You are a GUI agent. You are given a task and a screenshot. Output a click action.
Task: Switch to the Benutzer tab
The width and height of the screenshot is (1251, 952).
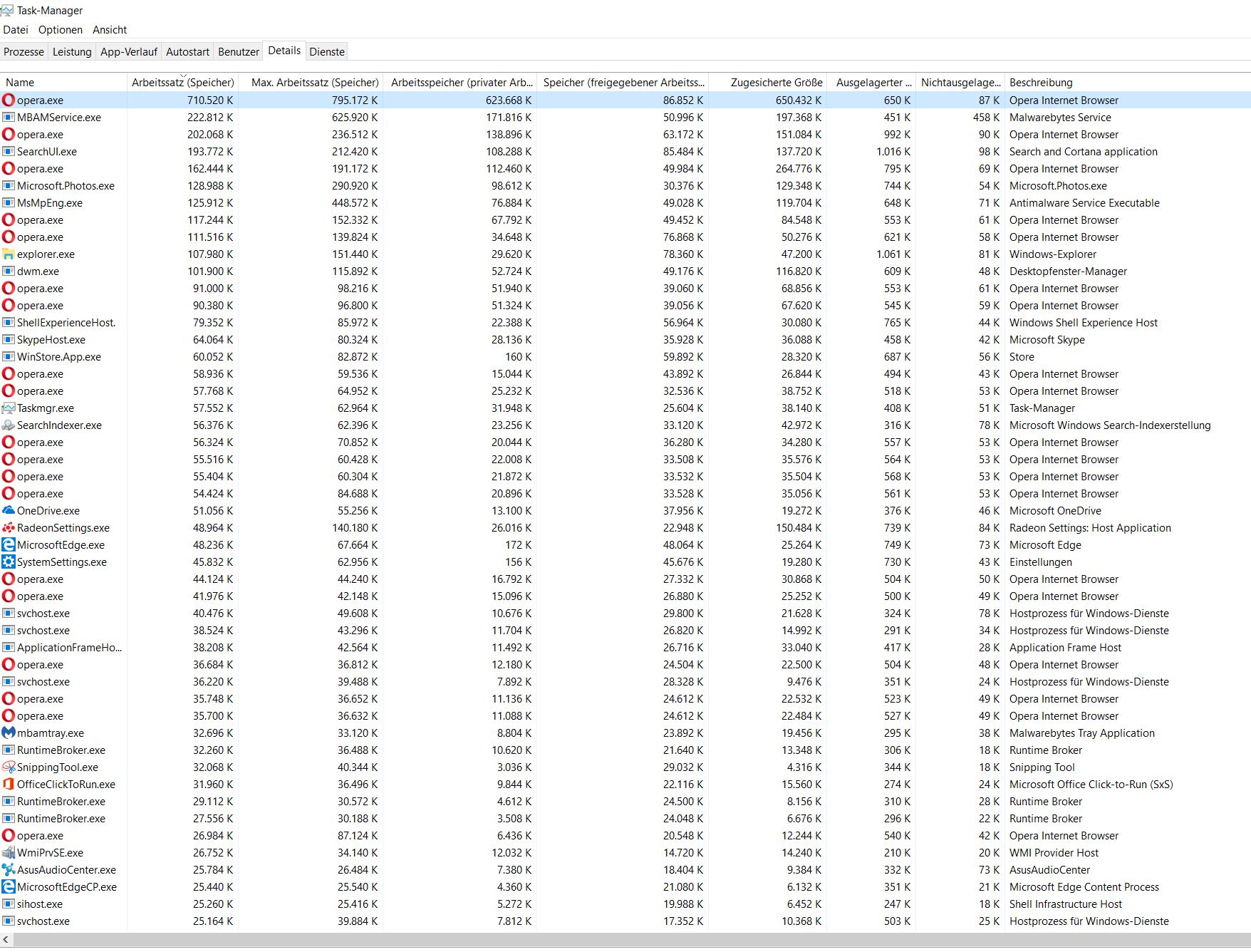[239, 51]
